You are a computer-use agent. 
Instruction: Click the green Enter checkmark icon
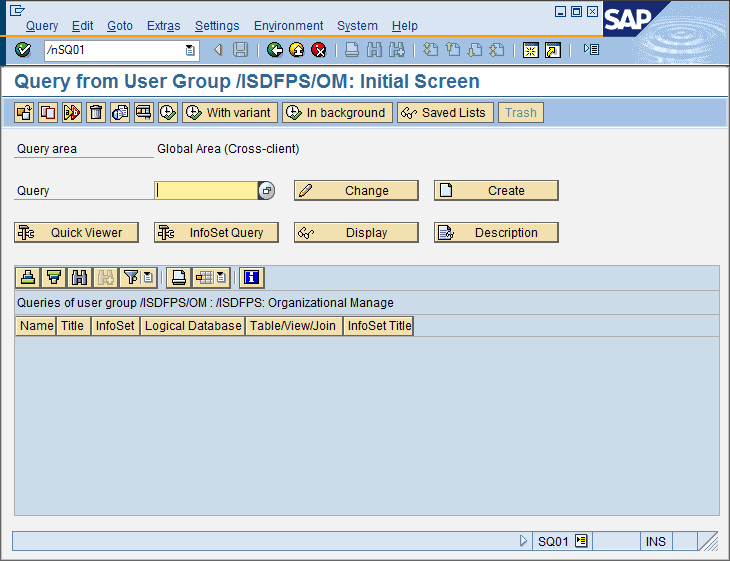click(23, 50)
